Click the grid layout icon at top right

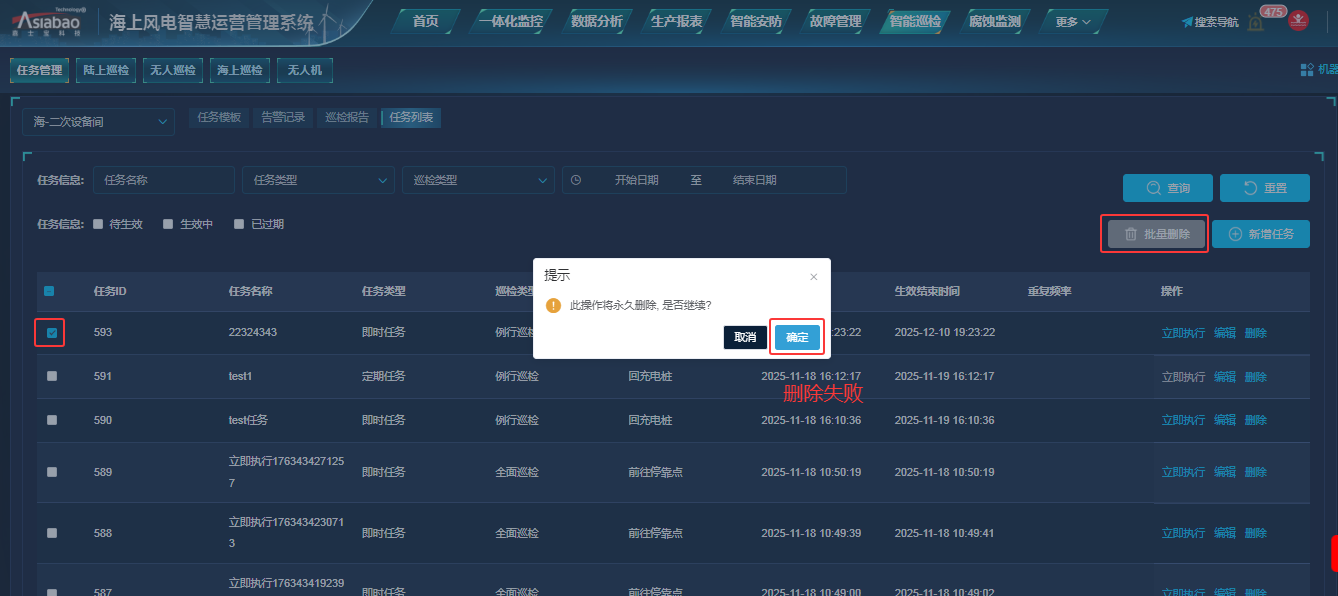pyautogui.click(x=1306, y=70)
